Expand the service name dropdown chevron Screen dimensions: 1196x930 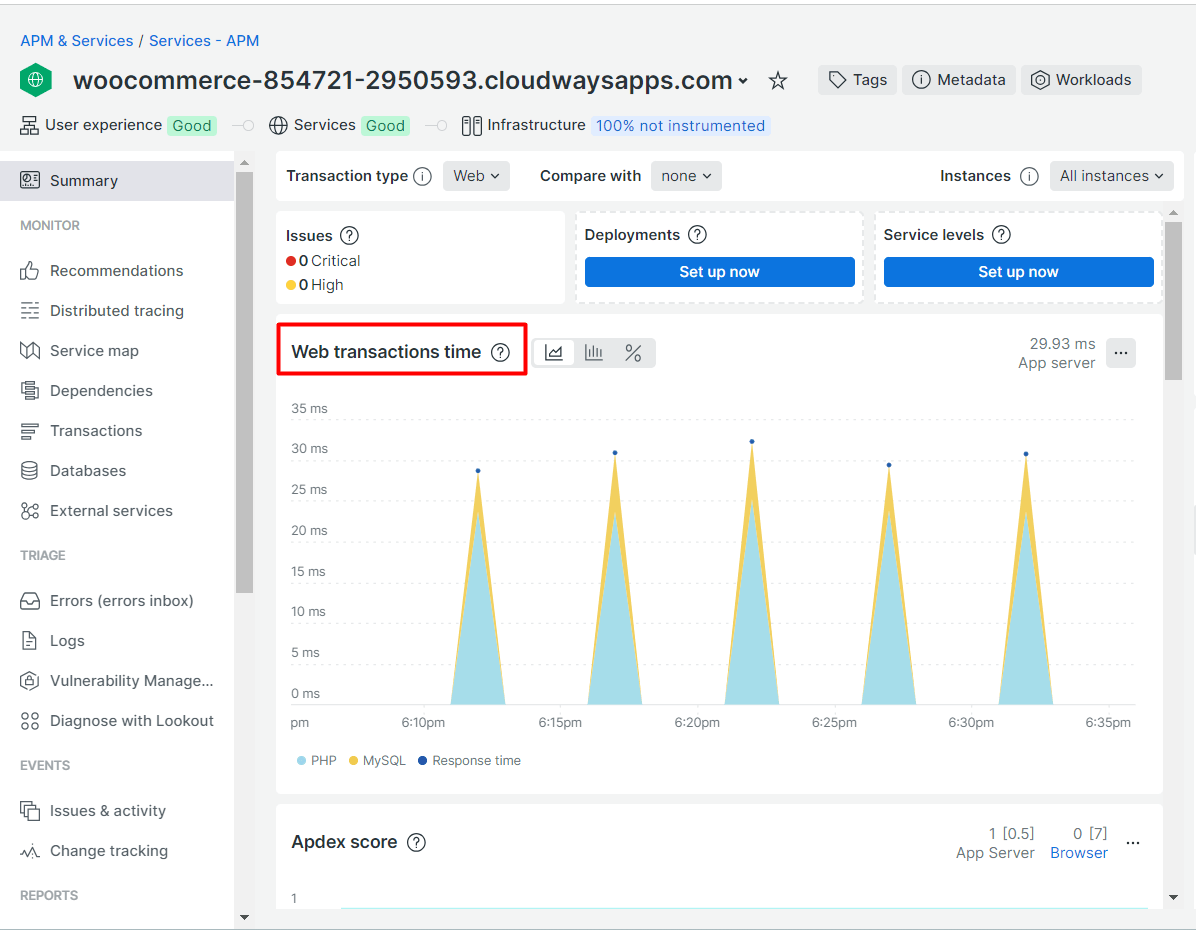click(743, 81)
